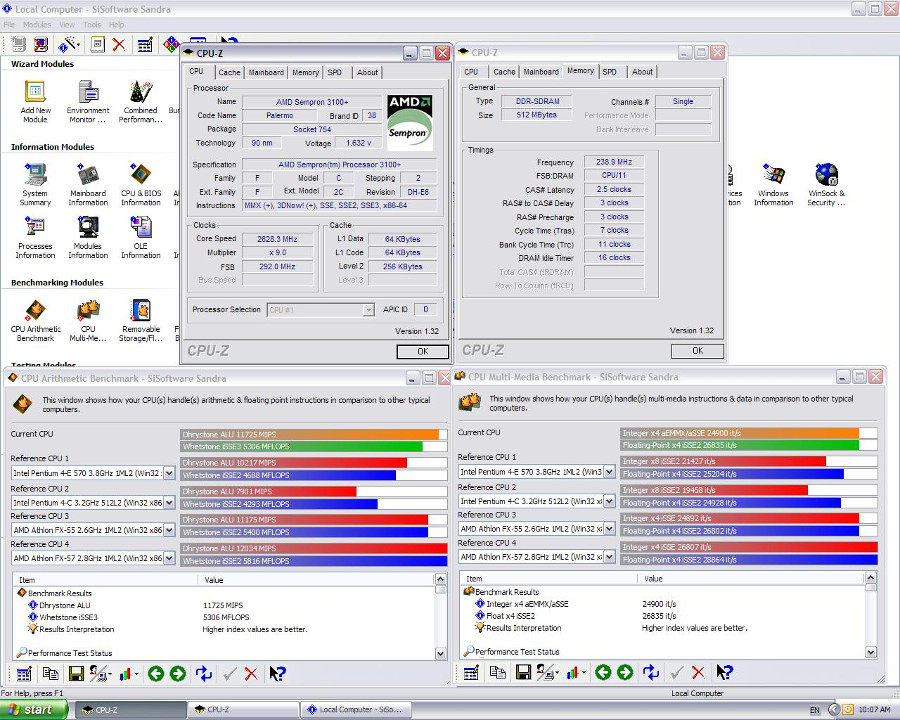This screenshot has width=900, height=720.
Task: Click the context help pointer icon in Multi-Media Benchmark
Action: coord(724,672)
